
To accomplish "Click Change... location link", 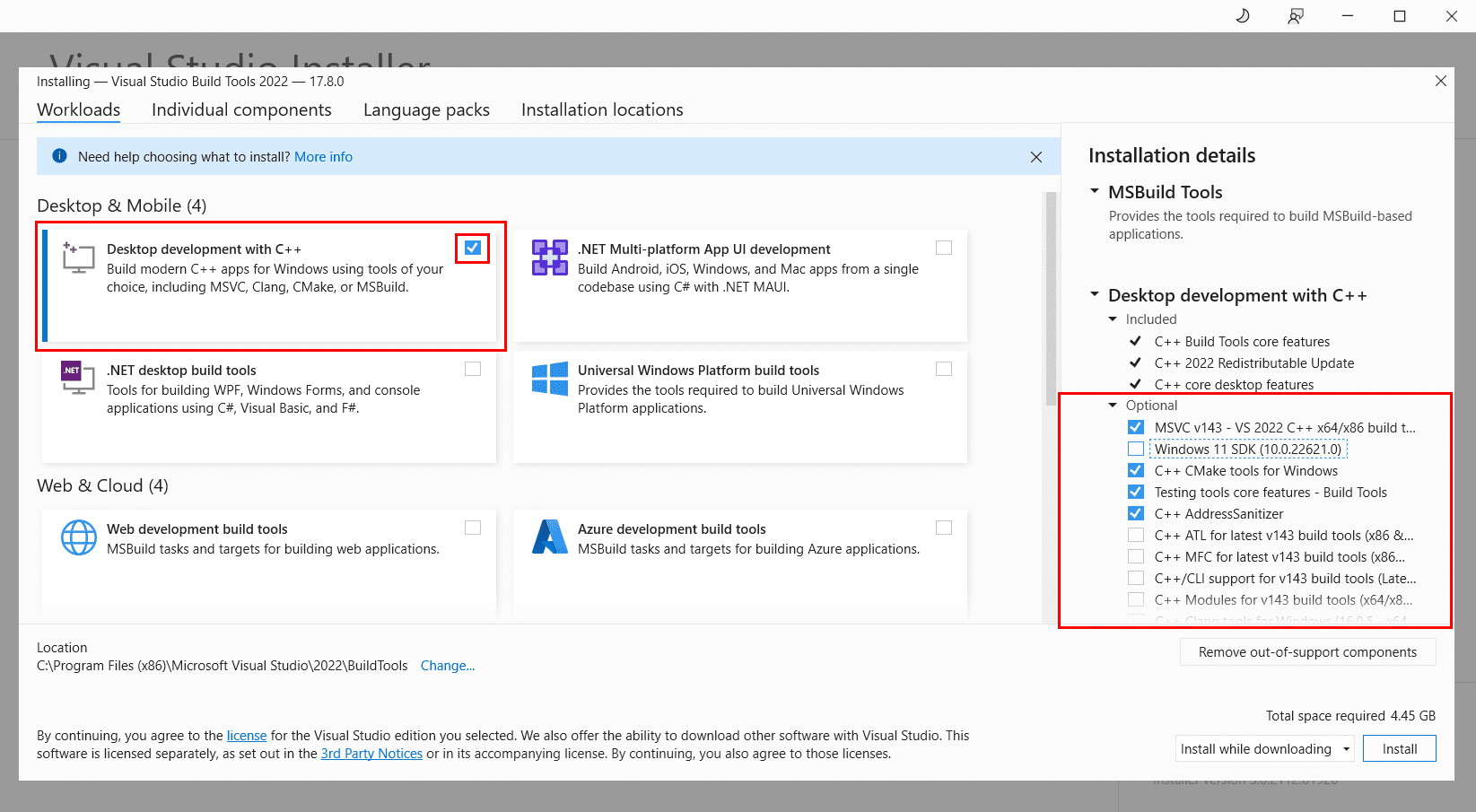I will tap(448, 666).
